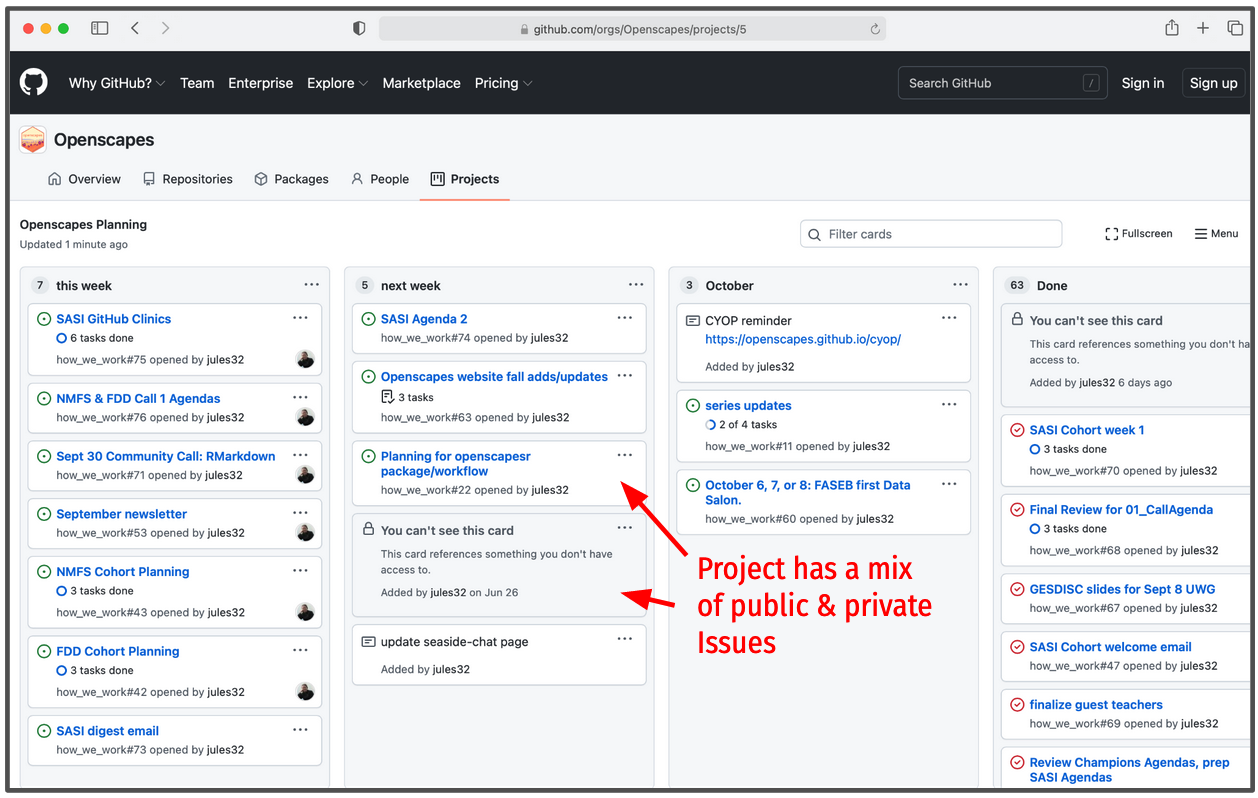Expand the Why GitHub? dropdown
The image size is (1258, 798).
click(116, 83)
